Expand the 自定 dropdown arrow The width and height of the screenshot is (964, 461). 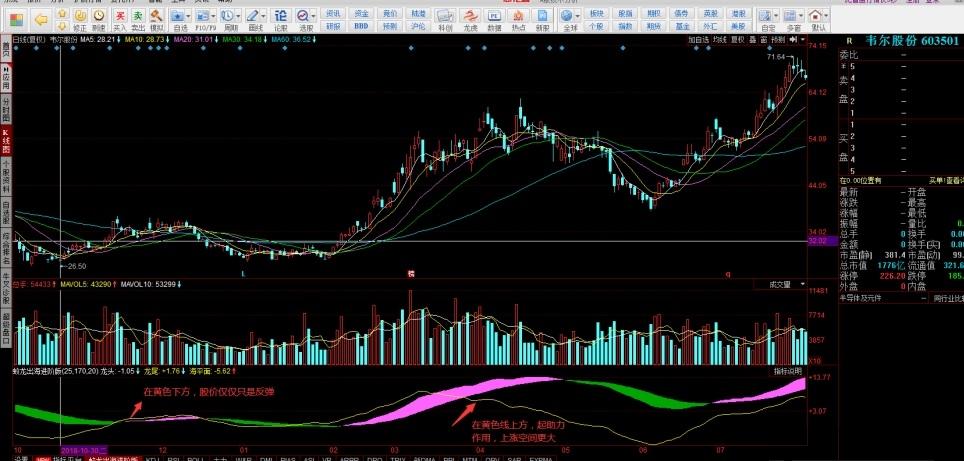[775, 16]
